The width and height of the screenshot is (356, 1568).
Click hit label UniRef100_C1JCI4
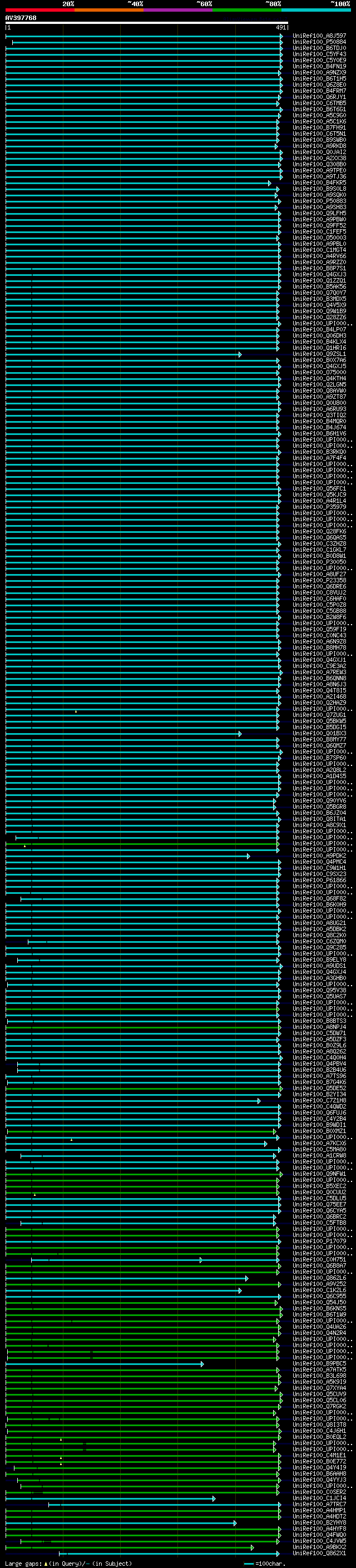click(319, 1498)
